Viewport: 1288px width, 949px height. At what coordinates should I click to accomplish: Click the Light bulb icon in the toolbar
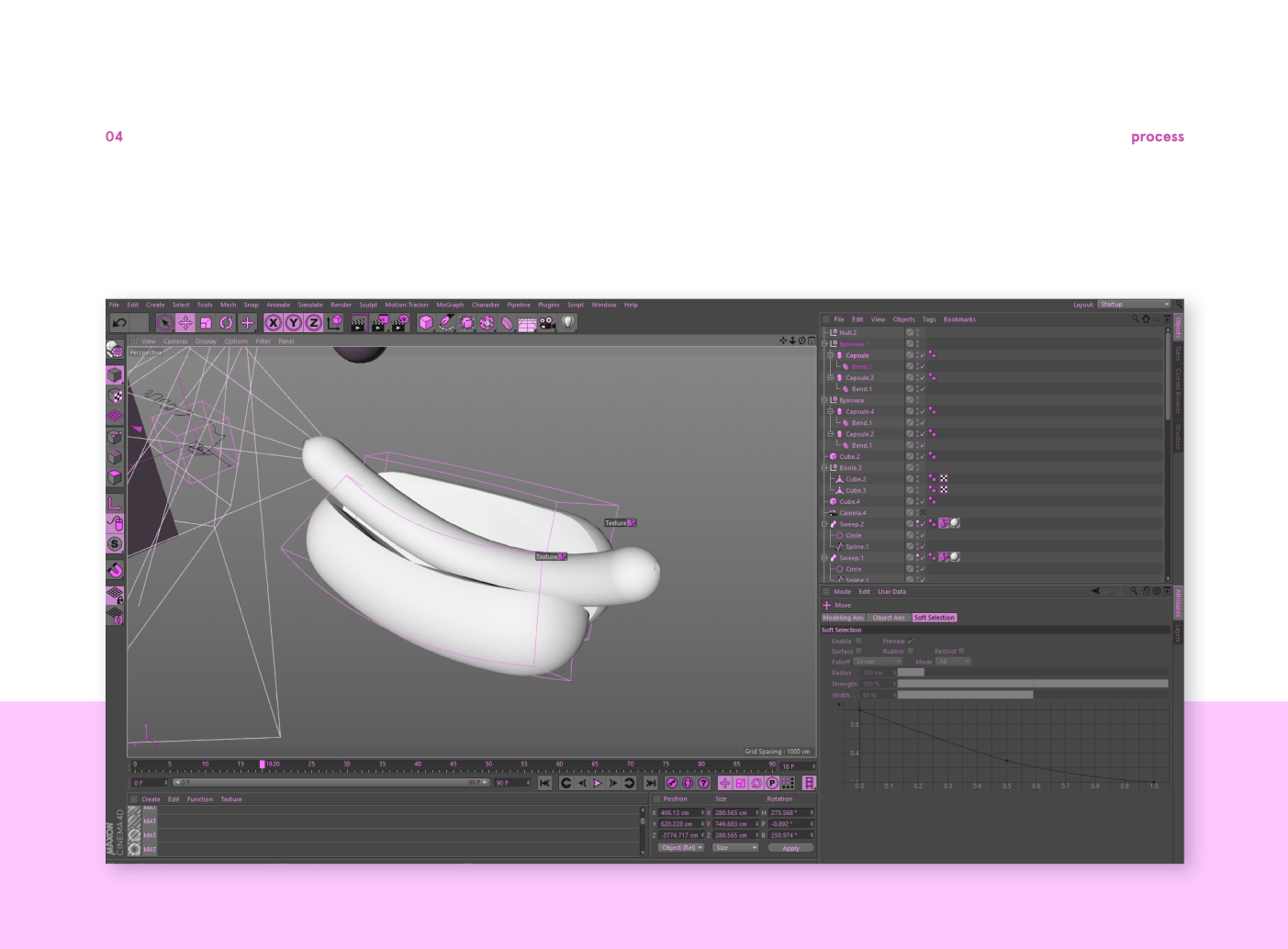pyautogui.click(x=568, y=322)
